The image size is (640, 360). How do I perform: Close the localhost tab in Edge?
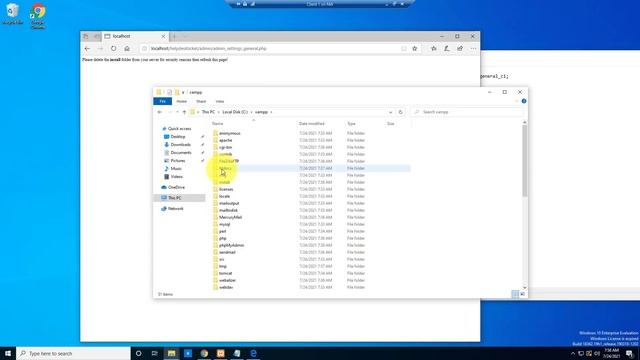click(163, 36)
